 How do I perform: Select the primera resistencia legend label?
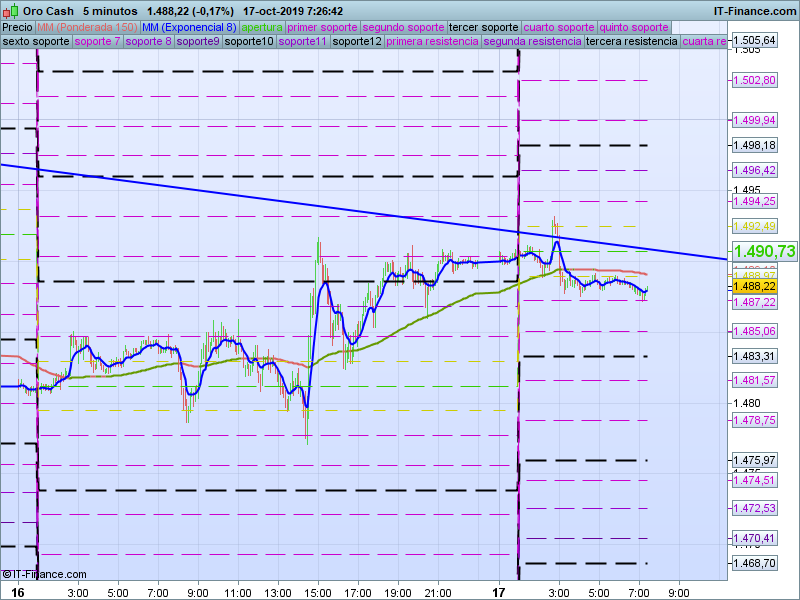coord(431,42)
